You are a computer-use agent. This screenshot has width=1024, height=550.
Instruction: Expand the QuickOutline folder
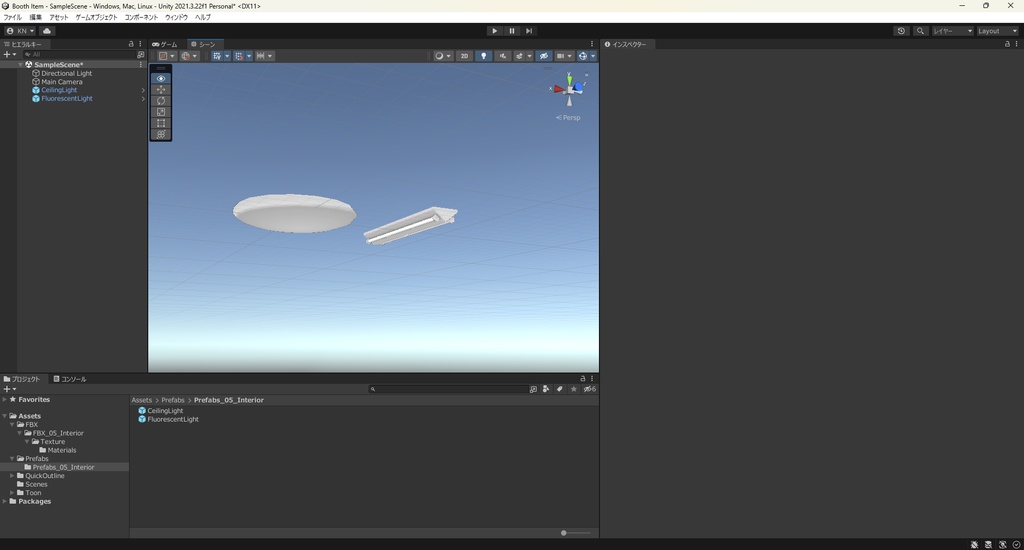click(12, 476)
